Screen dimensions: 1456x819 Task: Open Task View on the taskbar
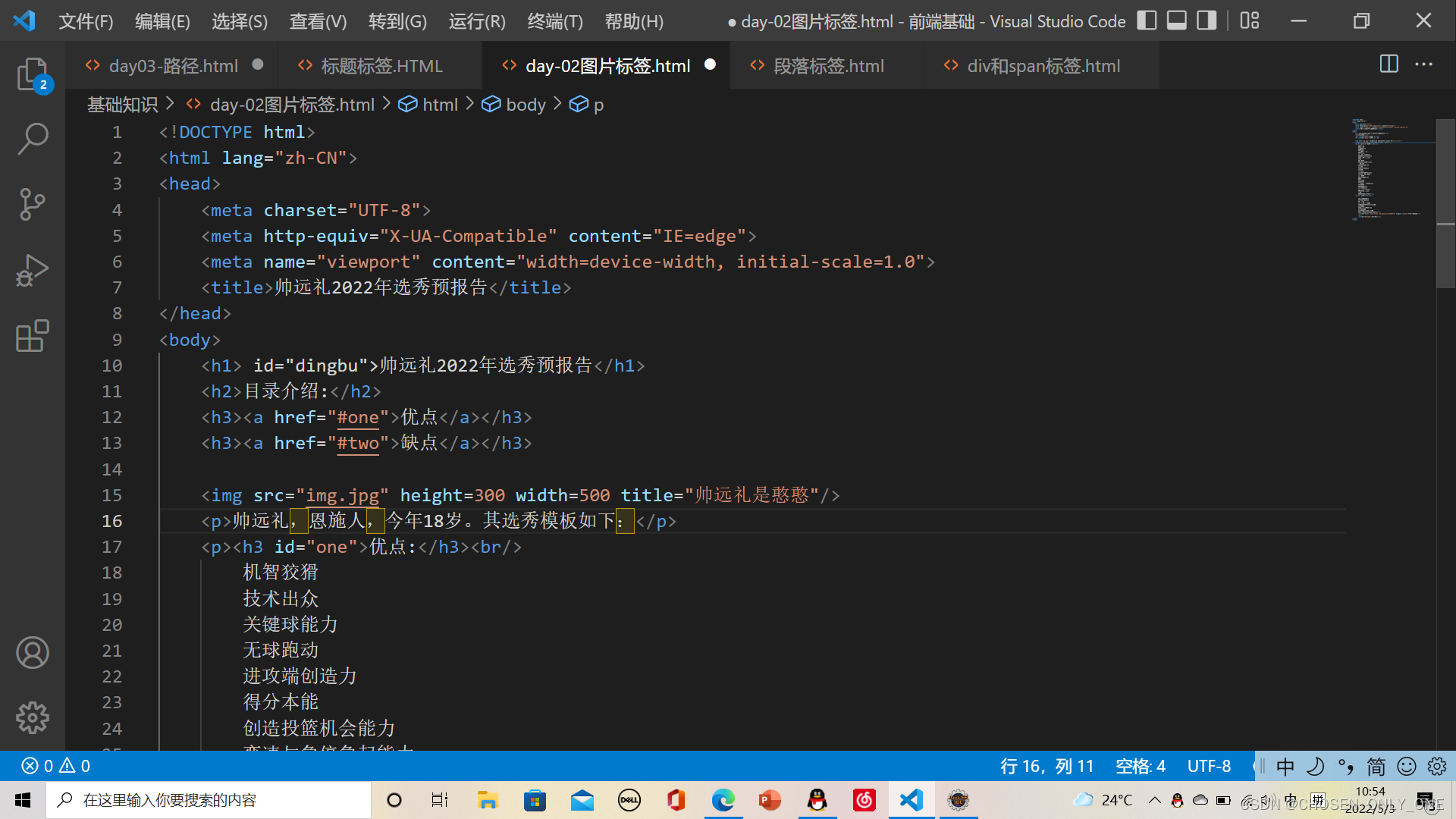440,800
